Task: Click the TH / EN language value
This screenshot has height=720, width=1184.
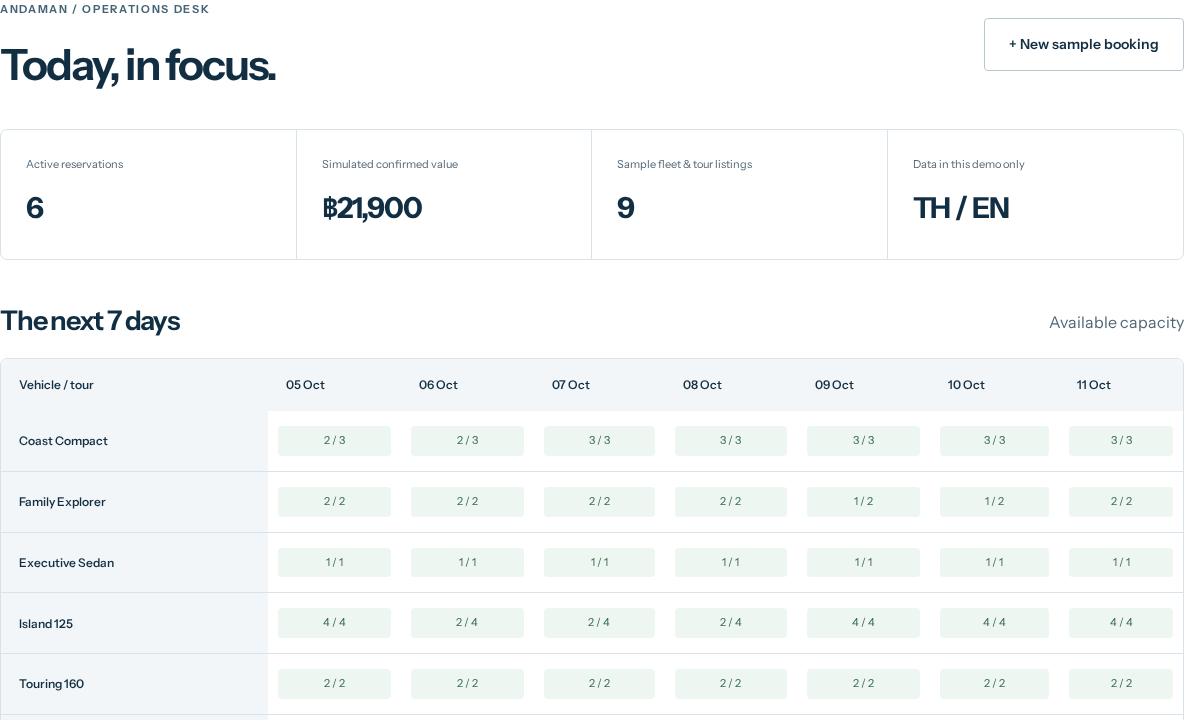Action: tap(960, 208)
